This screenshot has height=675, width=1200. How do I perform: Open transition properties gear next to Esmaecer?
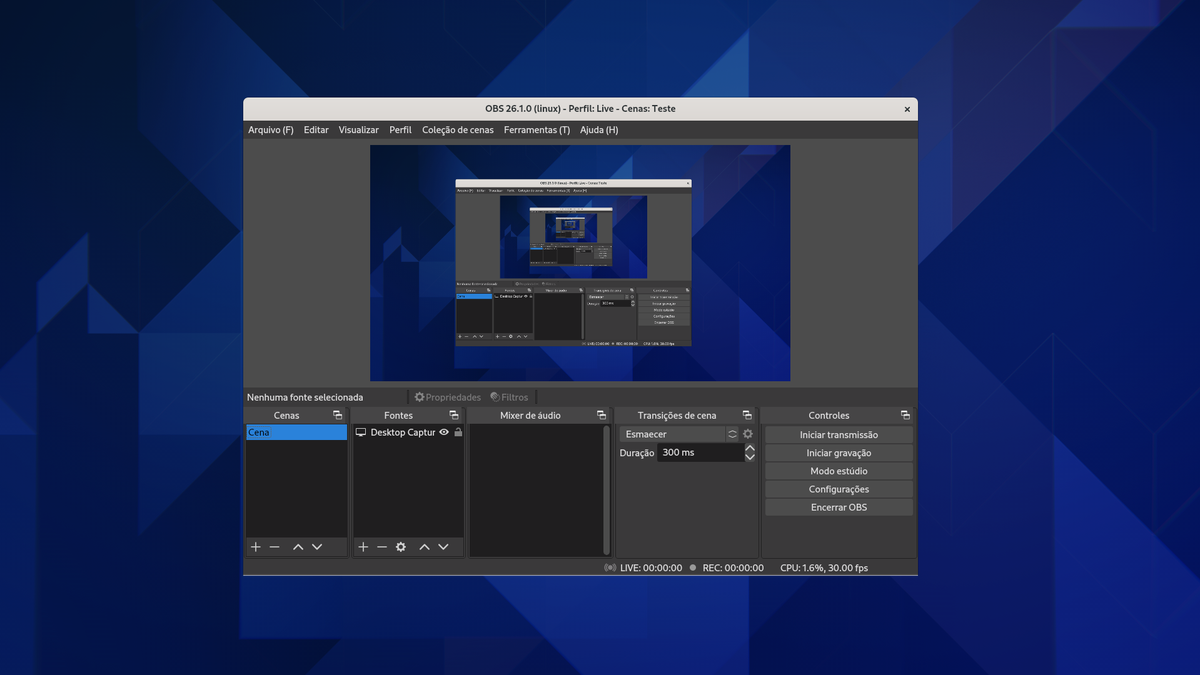click(x=747, y=434)
